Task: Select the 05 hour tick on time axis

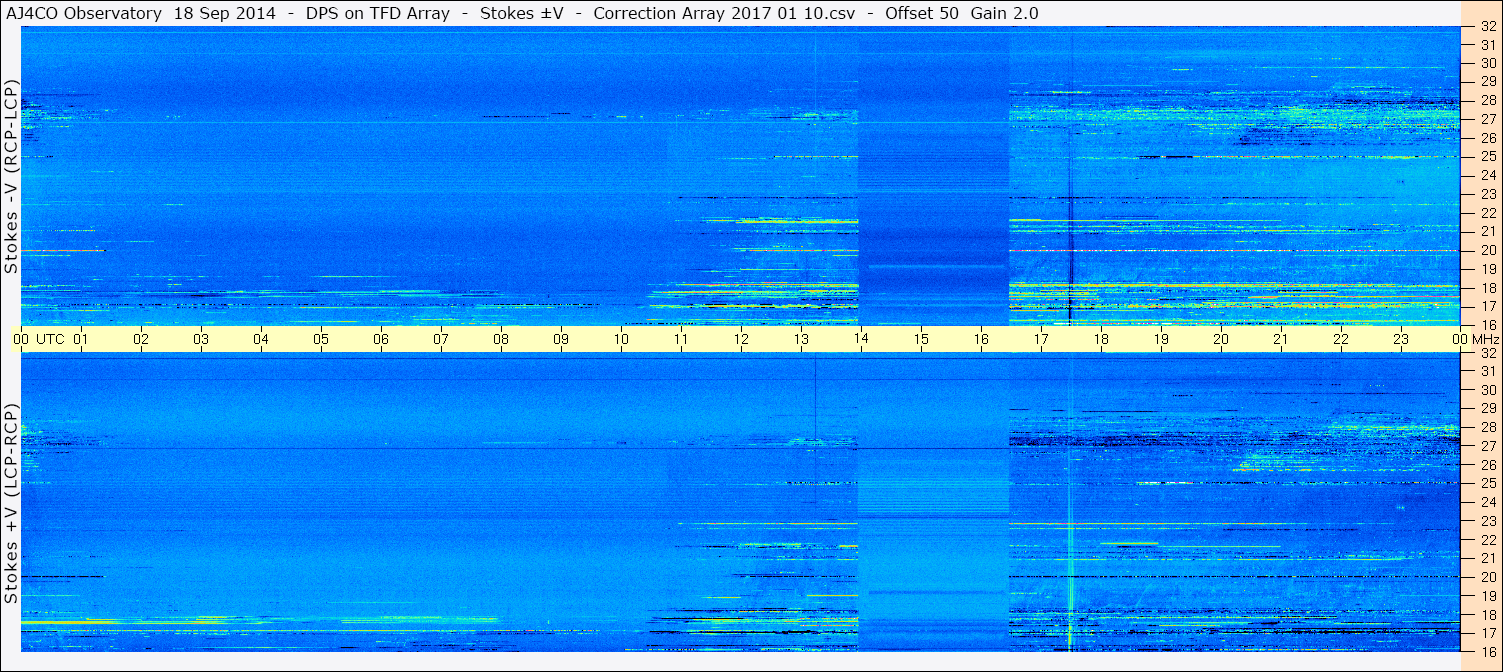Action: [321, 339]
